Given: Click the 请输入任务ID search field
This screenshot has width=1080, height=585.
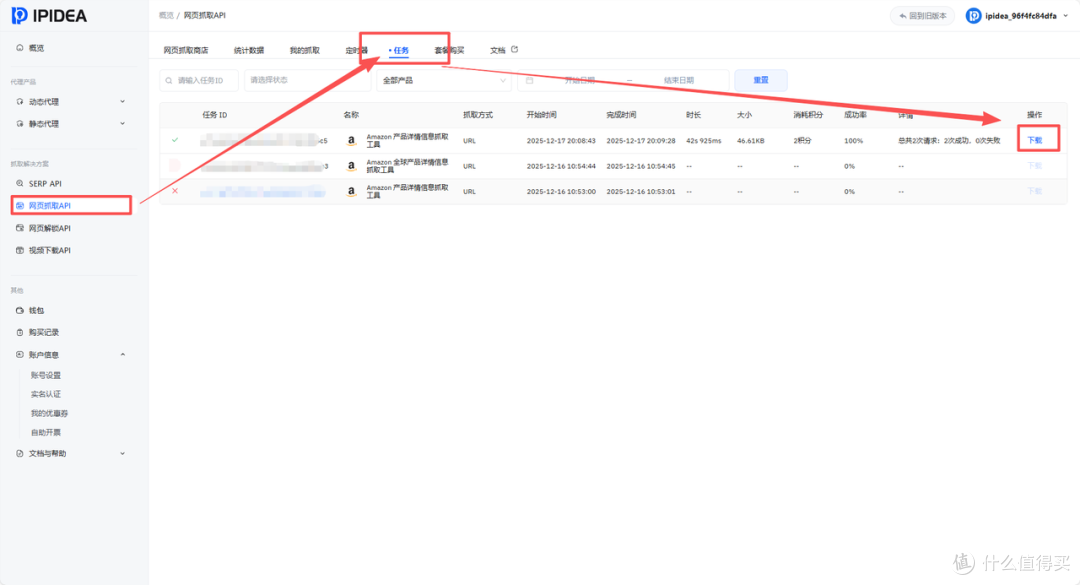Looking at the screenshot, I should pyautogui.click(x=199, y=81).
